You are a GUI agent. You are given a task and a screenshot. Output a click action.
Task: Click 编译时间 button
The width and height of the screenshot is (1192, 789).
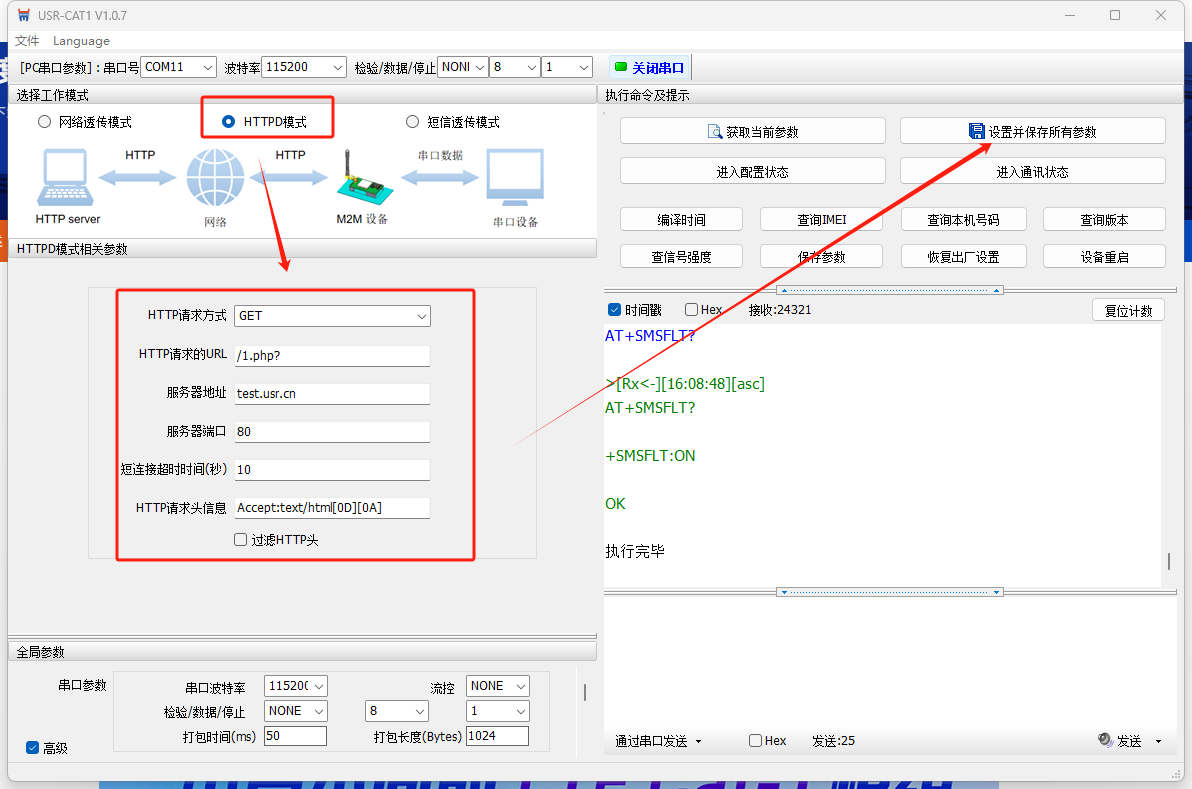click(681, 220)
